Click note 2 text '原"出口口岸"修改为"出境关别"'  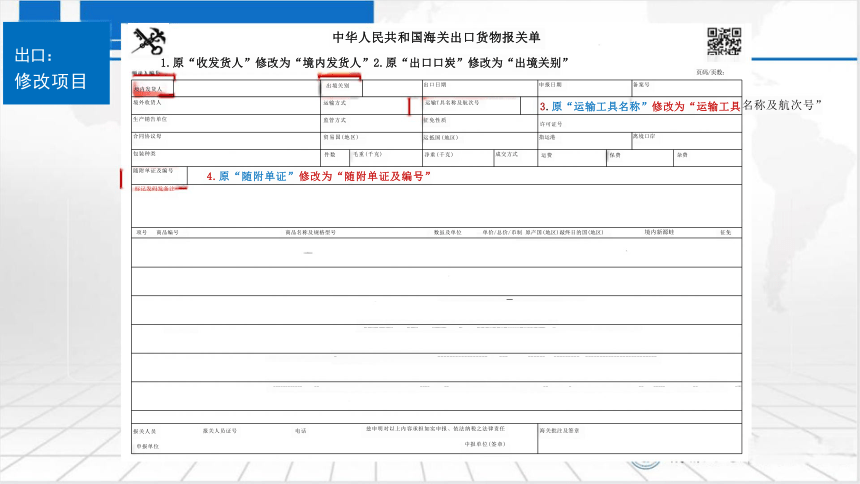point(471,63)
